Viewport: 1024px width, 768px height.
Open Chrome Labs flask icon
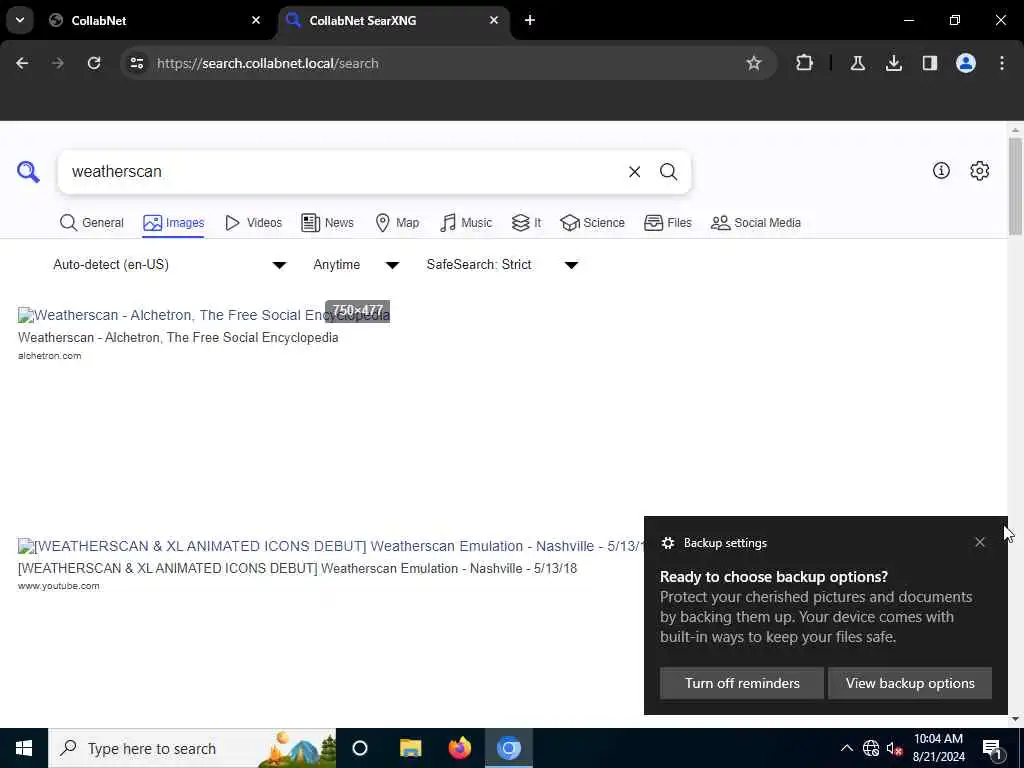pyautogui.click(x=857, y=63)
